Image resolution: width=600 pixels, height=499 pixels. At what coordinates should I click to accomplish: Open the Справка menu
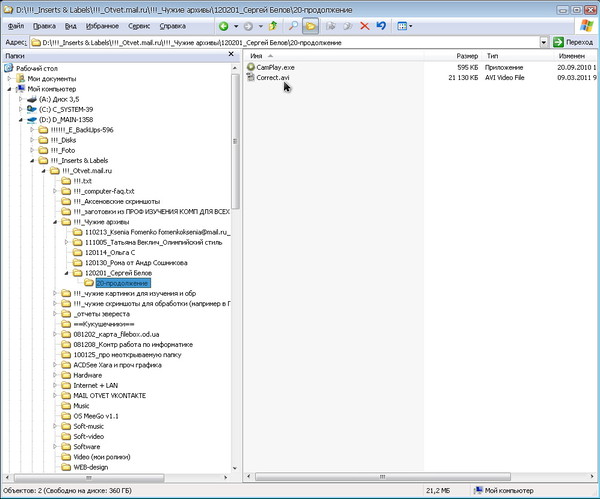173,26
